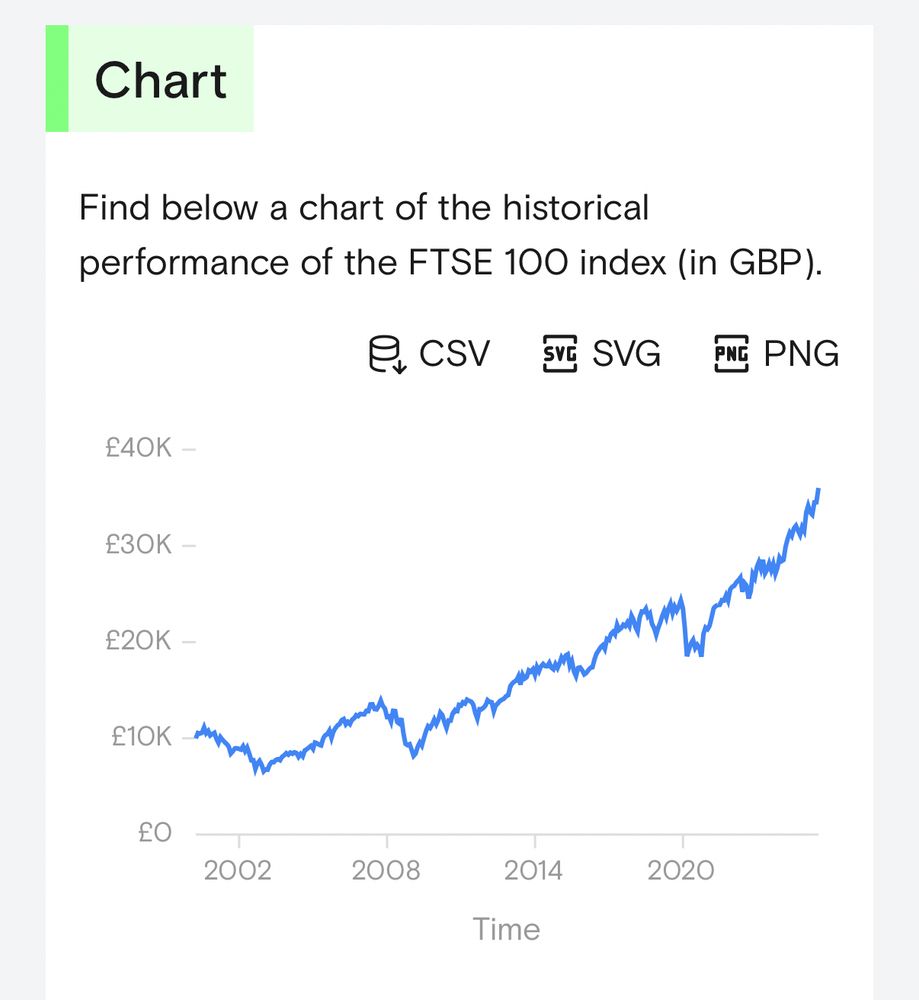The image size is (919, 1000).
Task: Click the line's lowest point near 2003
Action: pos(259,770)
